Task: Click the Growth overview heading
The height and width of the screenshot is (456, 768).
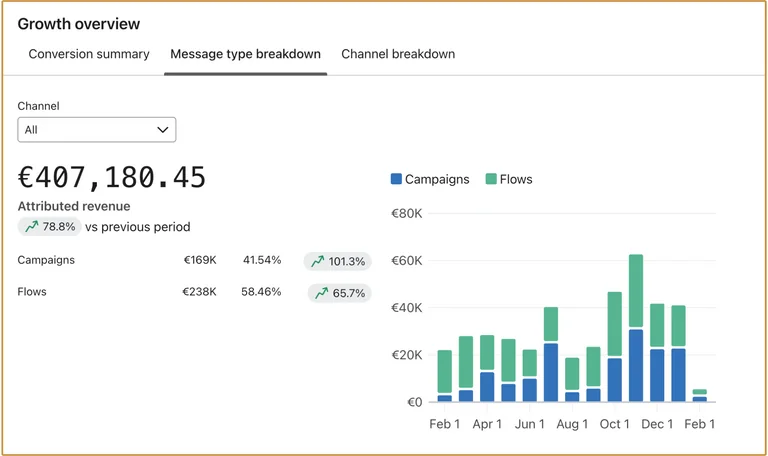Action: click(x=79, y=24)
